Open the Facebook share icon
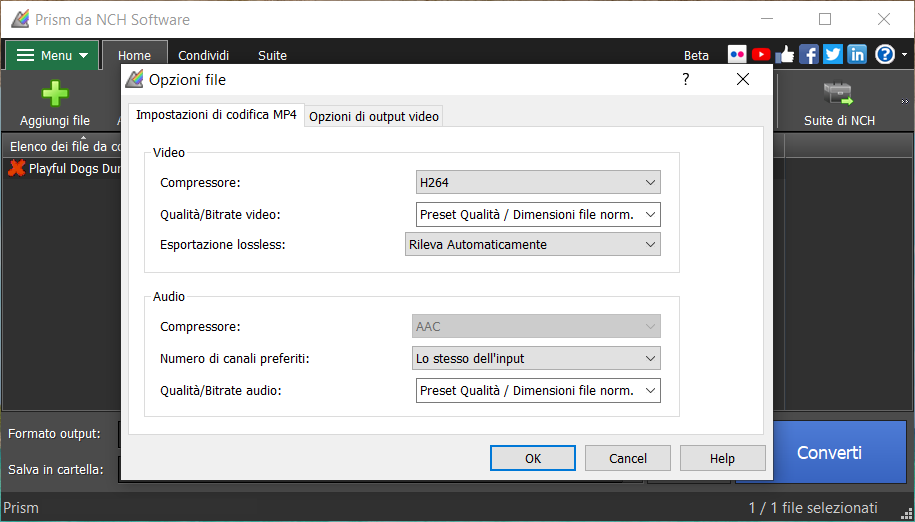This screenshot has width=915, height=522. coord(809,55)
